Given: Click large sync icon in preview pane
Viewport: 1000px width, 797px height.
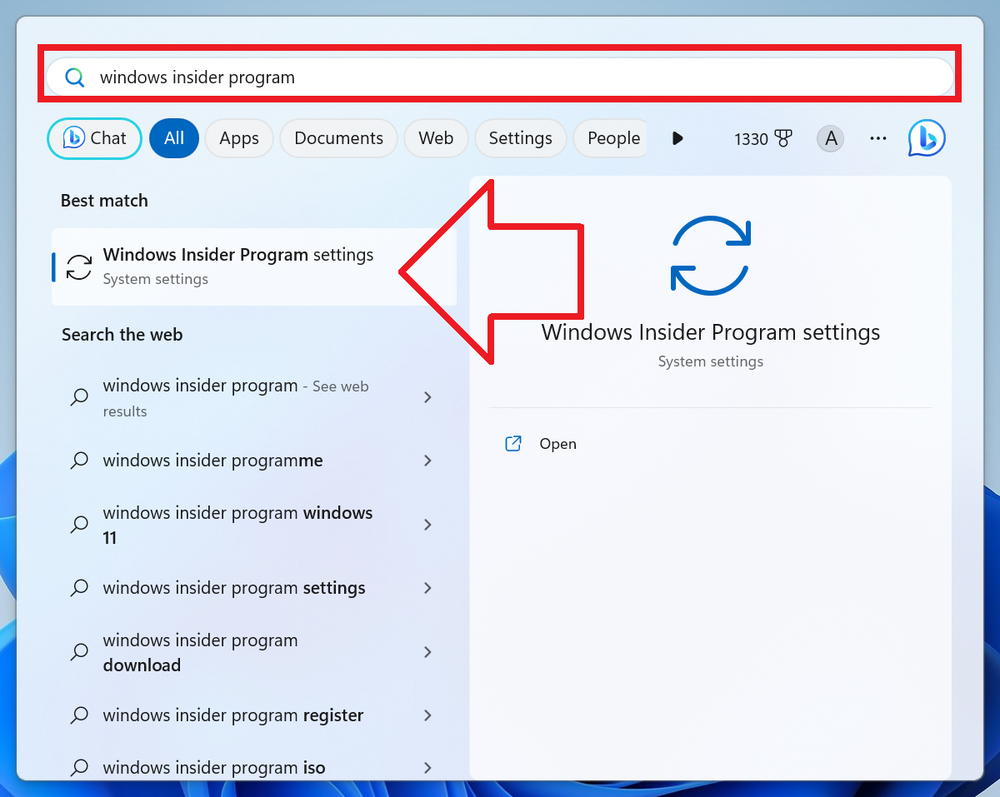Looking at the screenshot, I should tap(710, 256).
